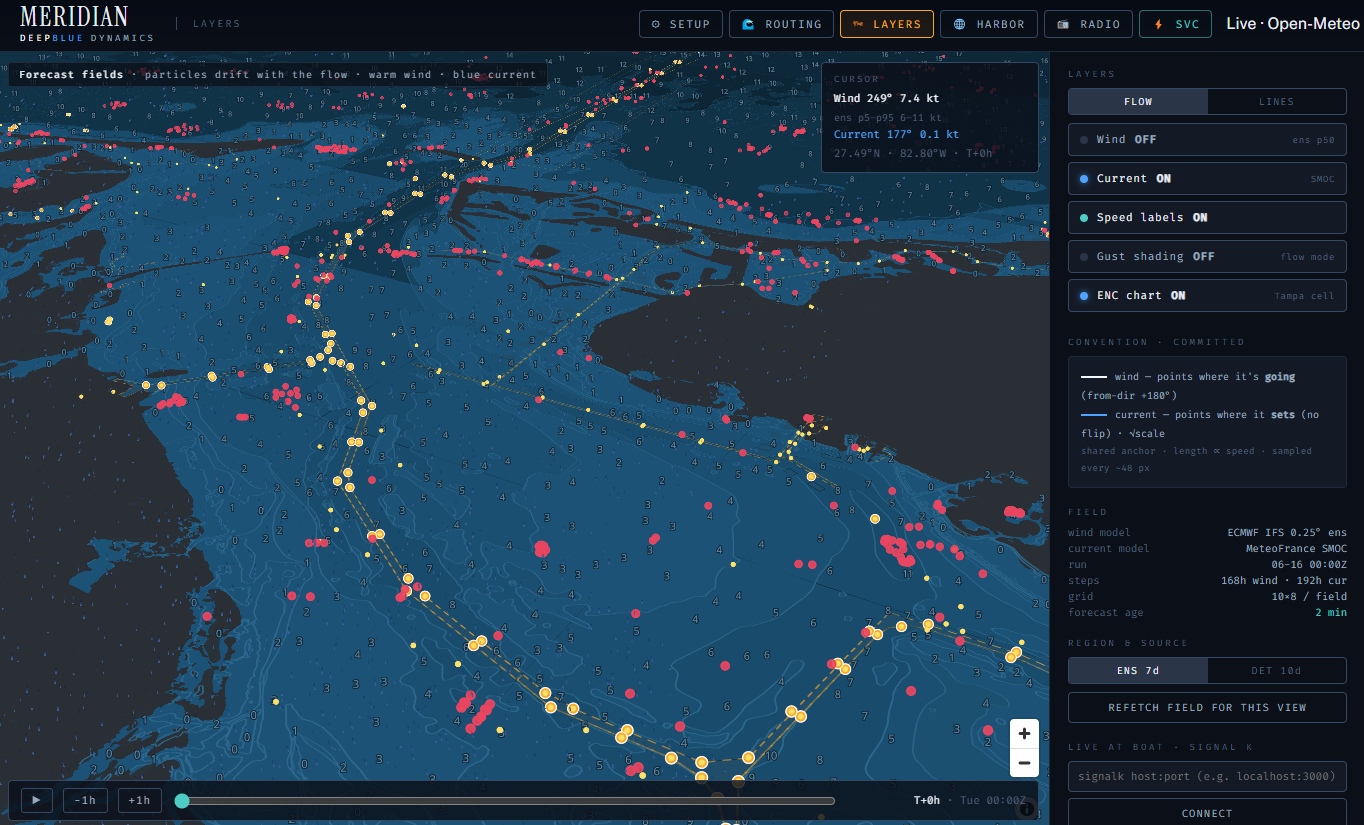Image resolution: width=1364 pixels, height=825 pixels.
Task: Open the SVC tab with lightning icon
Action: (x=1175, y=24)
